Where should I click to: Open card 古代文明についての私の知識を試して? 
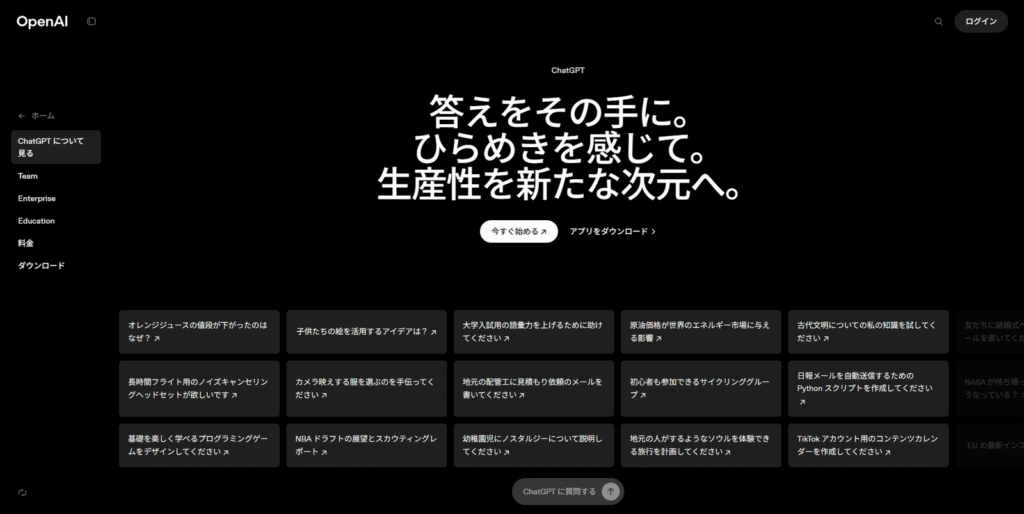click(x=868, y=332)
